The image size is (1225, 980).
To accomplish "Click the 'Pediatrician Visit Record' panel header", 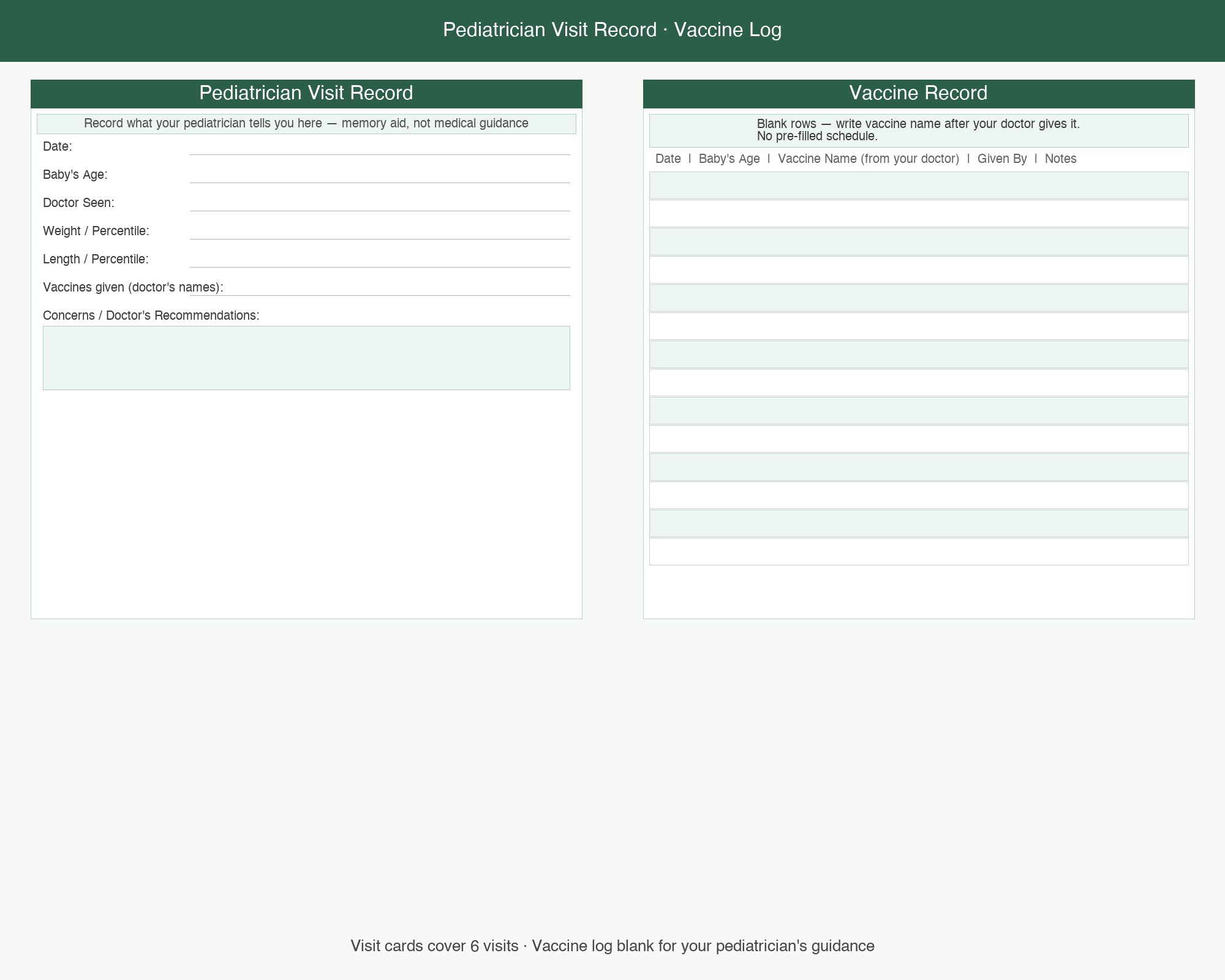I will (x=306, y=94).
